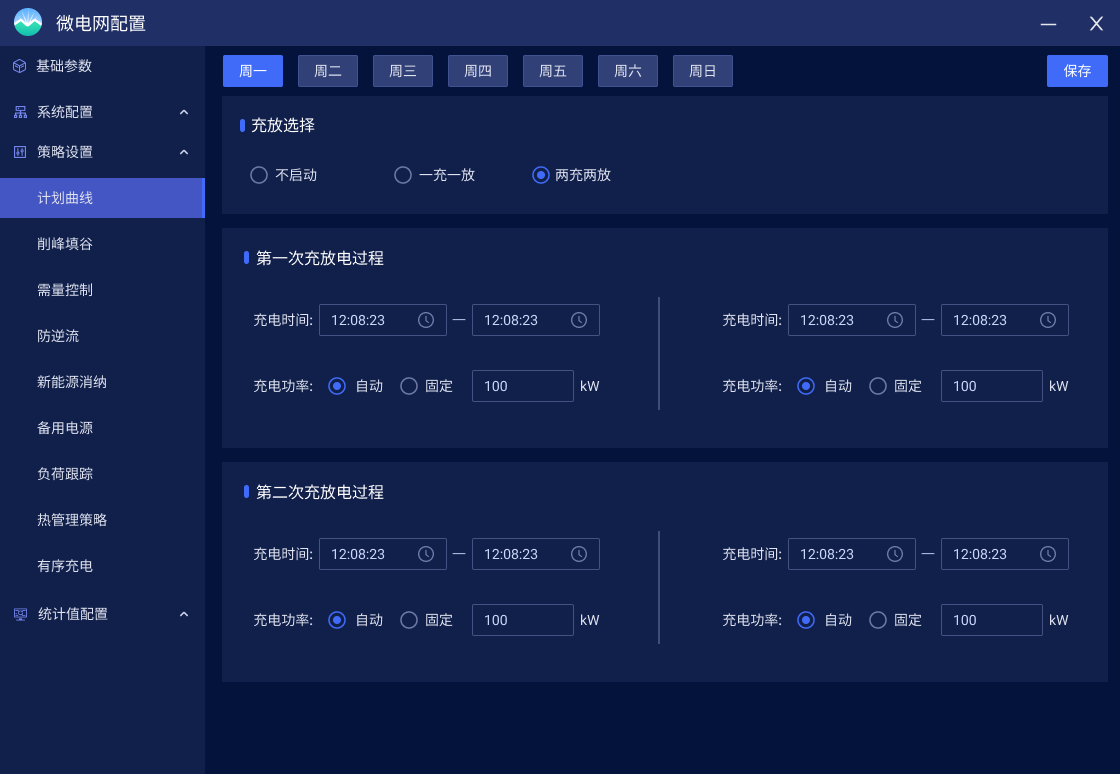Select the 不启动 radio option
Screen dimensions: 1120x774
[x=258, y=174]
